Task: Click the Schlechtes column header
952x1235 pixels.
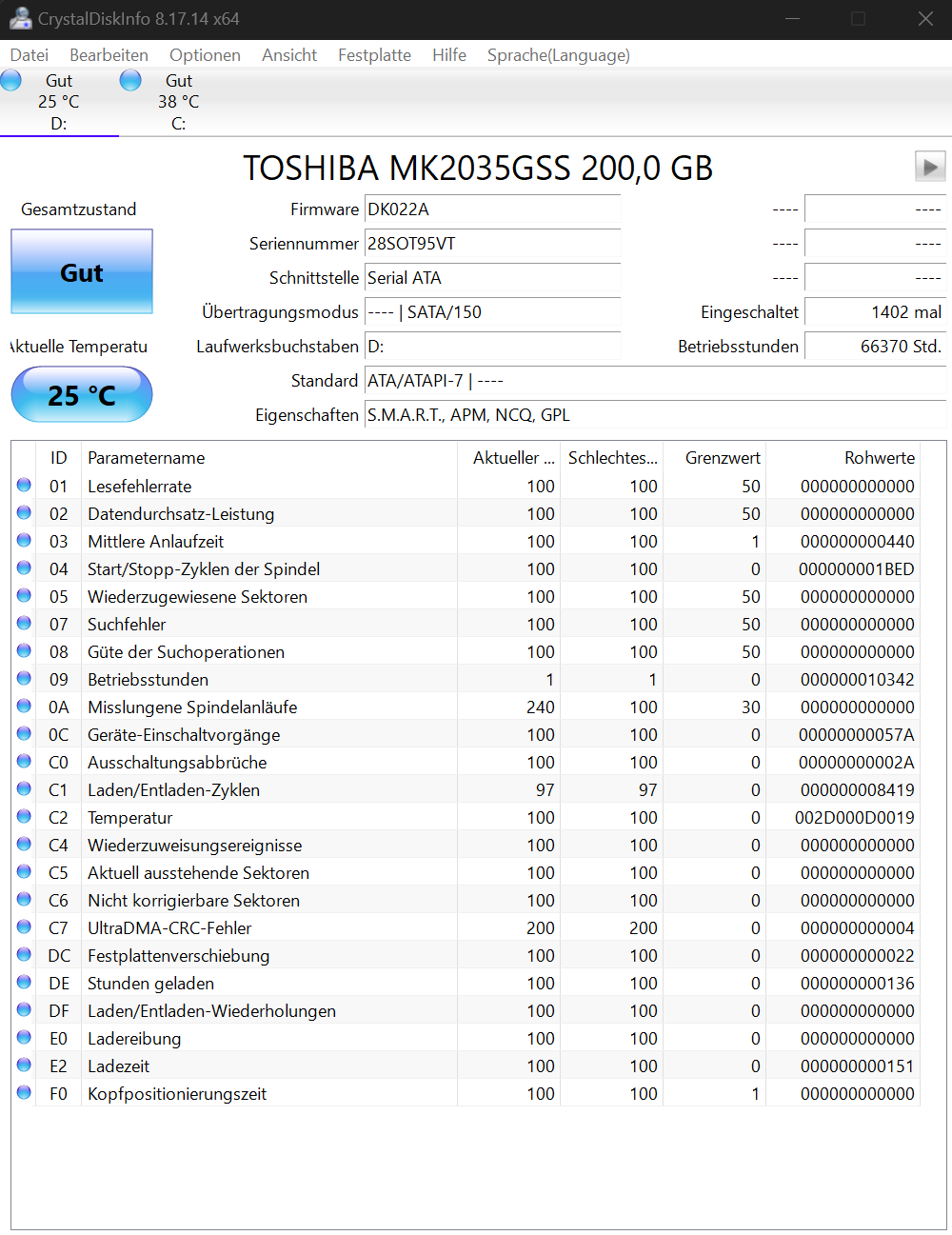Action: click(612, 458)
